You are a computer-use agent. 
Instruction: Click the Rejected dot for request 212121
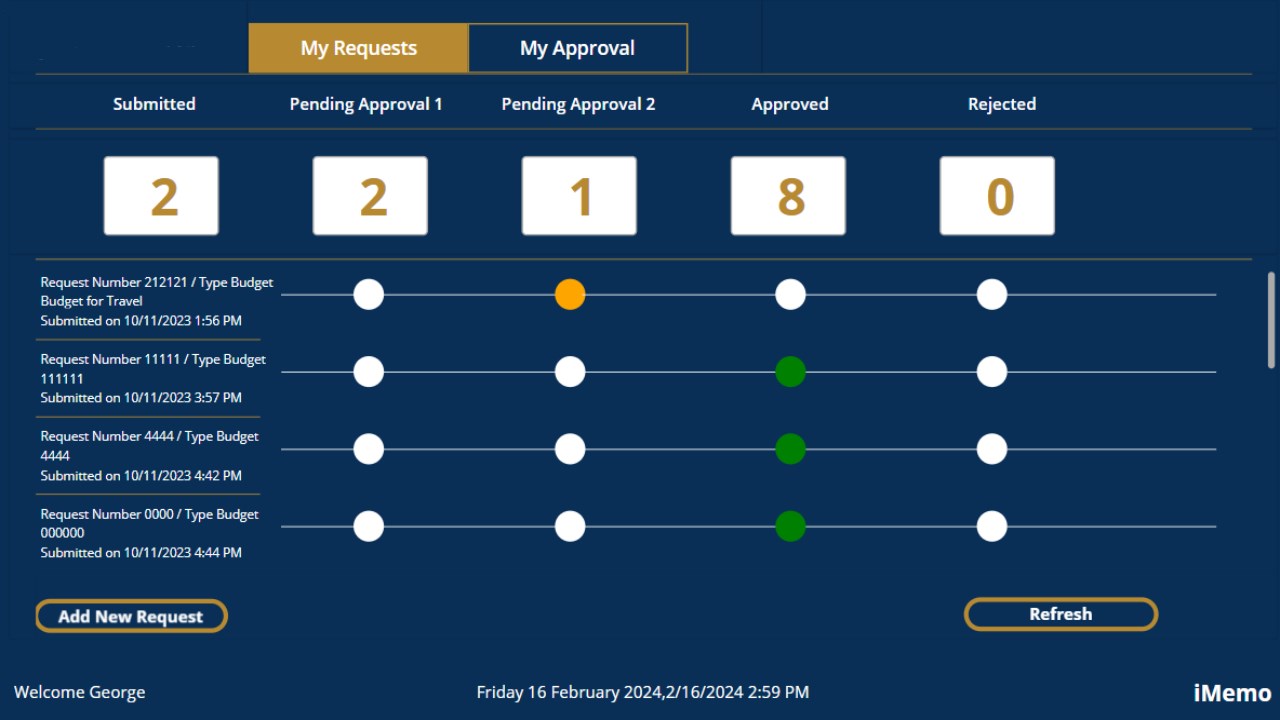coord(992,294)
